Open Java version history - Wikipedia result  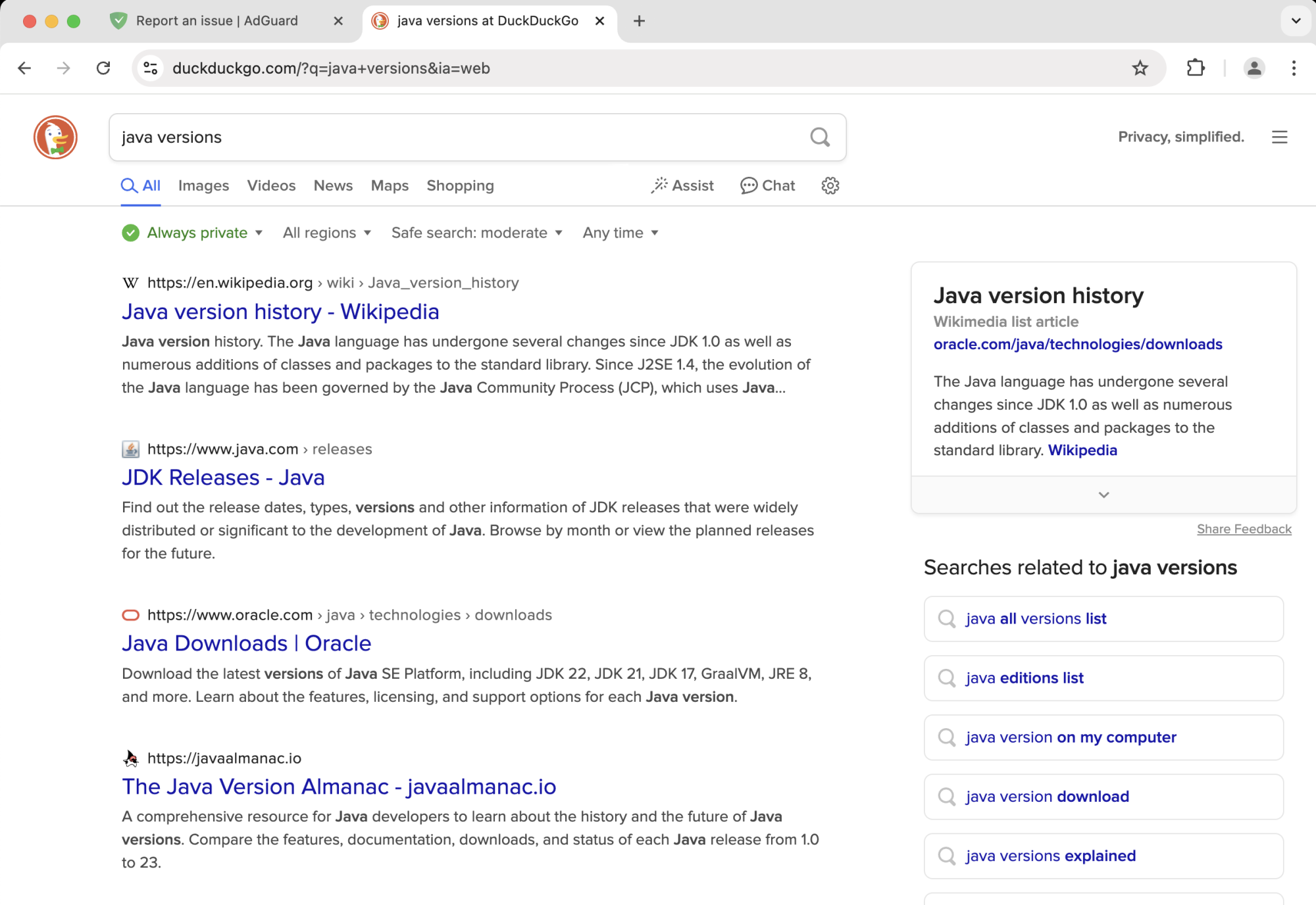(280, 311)
